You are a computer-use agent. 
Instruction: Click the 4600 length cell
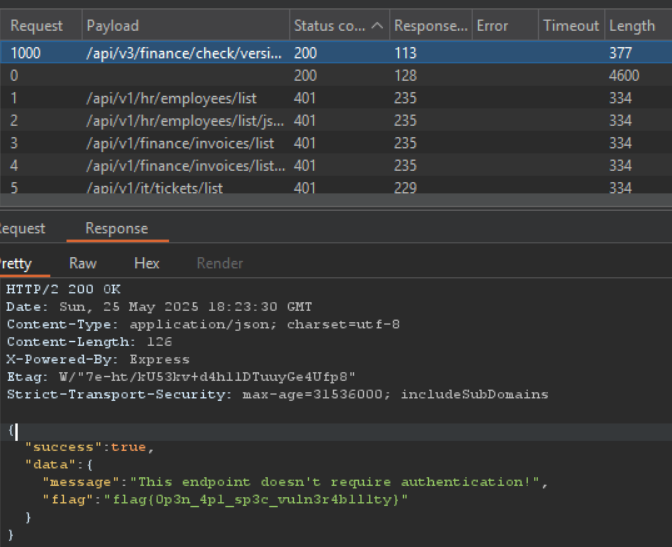(x=624, y=75)
